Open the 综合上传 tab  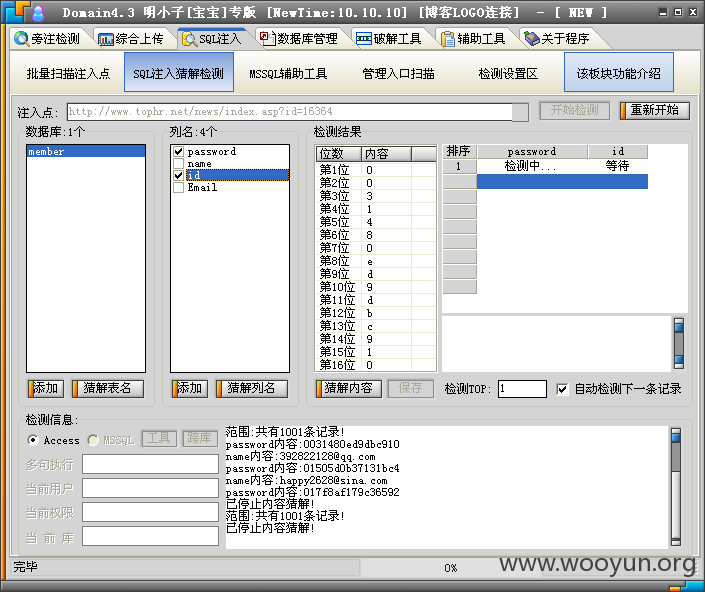point(131,39)
